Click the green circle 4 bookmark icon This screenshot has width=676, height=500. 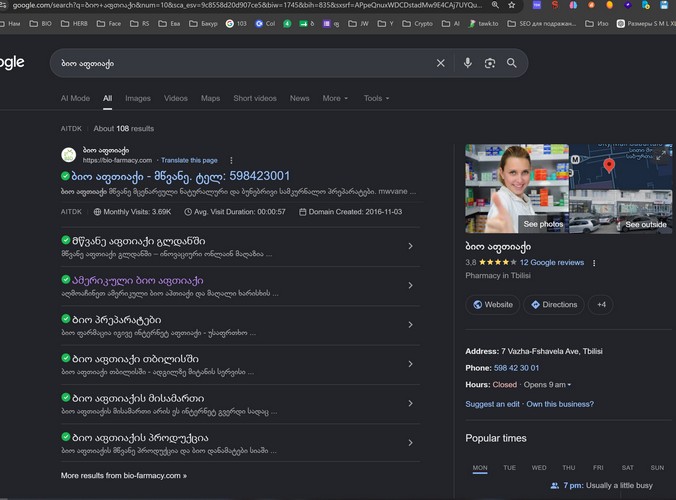coord(287,24)
